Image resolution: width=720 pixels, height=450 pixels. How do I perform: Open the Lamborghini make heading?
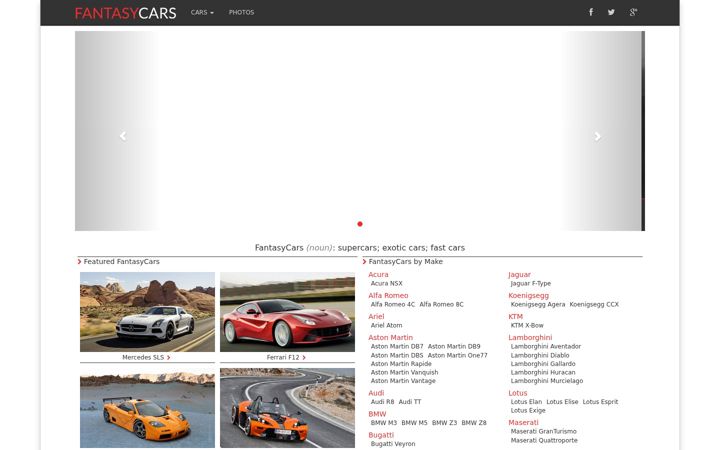pos(530,338)
